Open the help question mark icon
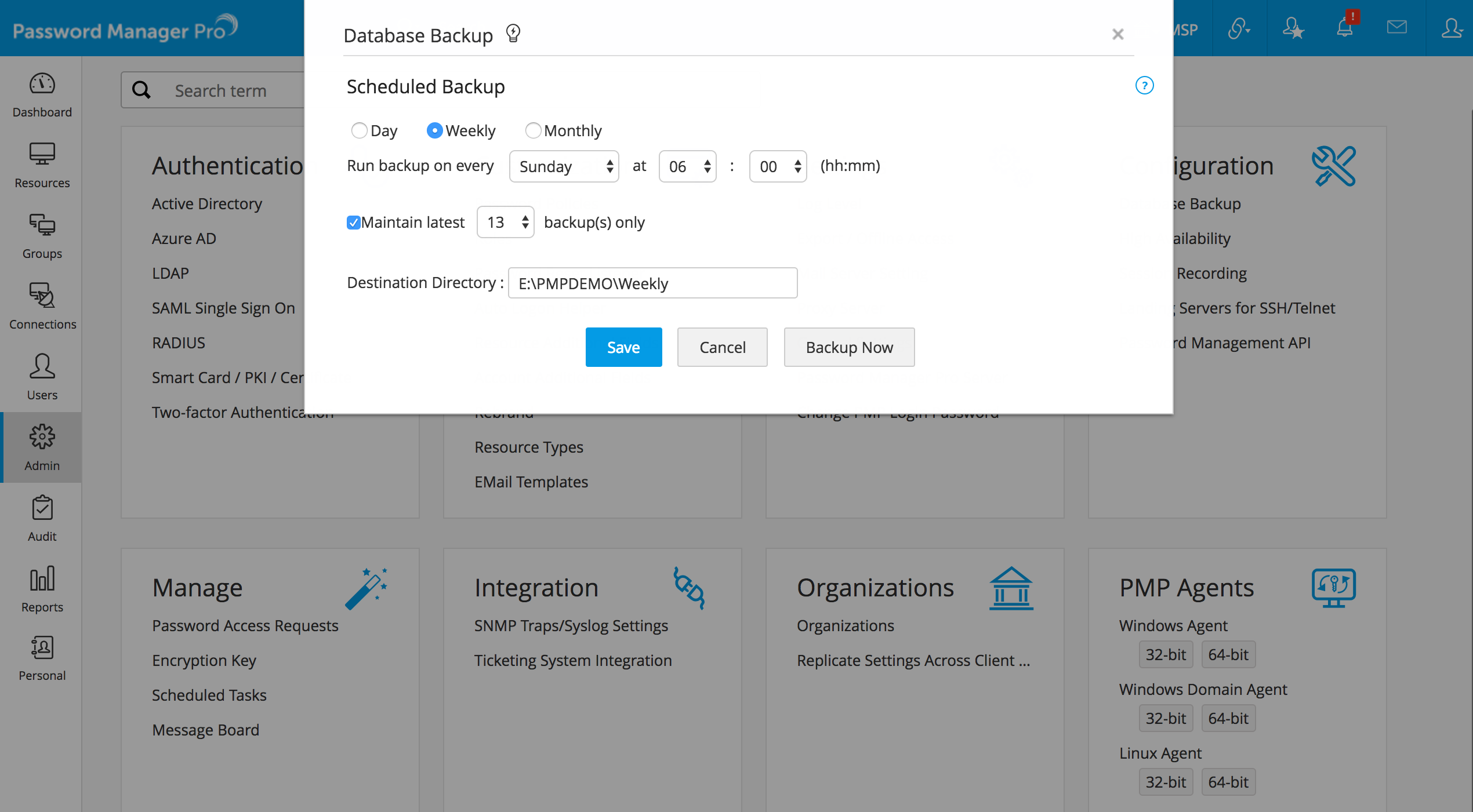This screenshot has height=812, width=1473. click(x=1144, y=86)
